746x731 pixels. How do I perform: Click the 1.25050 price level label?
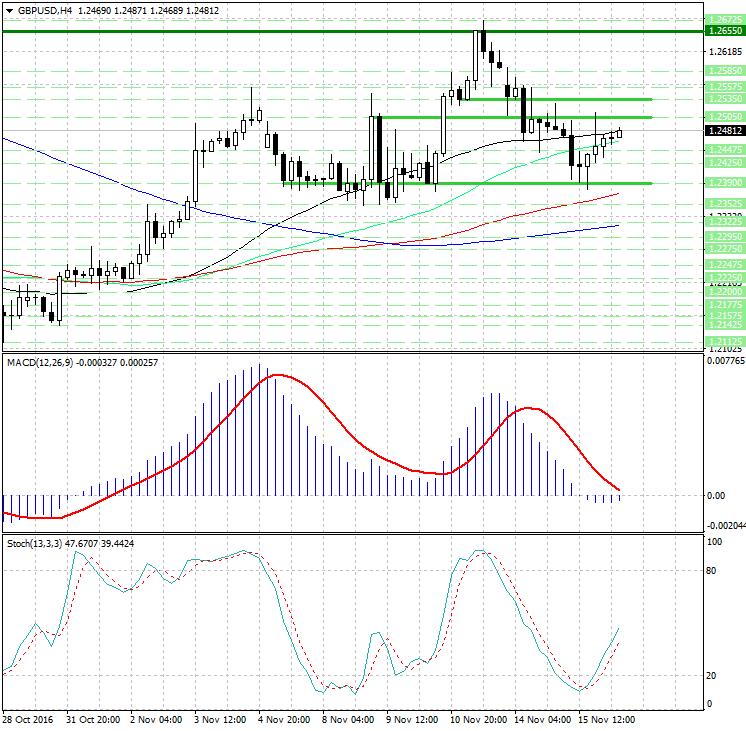coord(724,117)
